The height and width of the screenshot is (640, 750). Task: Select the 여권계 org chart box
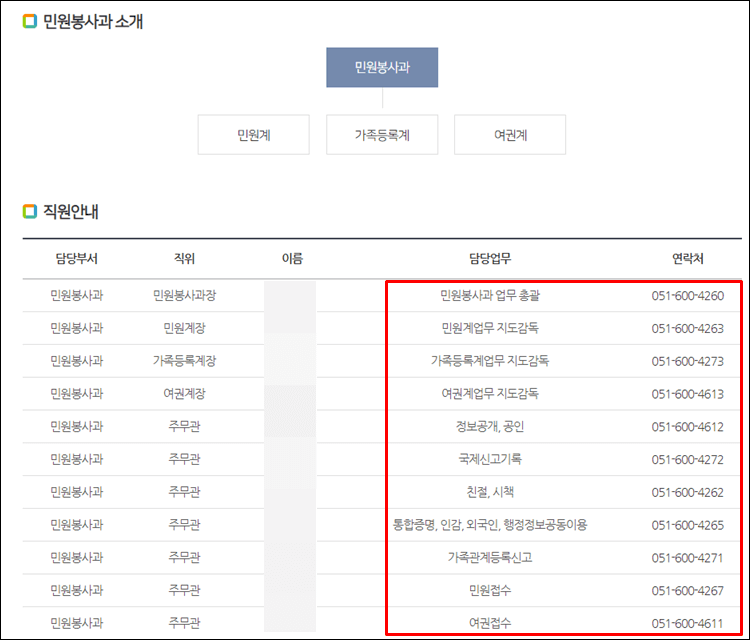tap(510, 135)
